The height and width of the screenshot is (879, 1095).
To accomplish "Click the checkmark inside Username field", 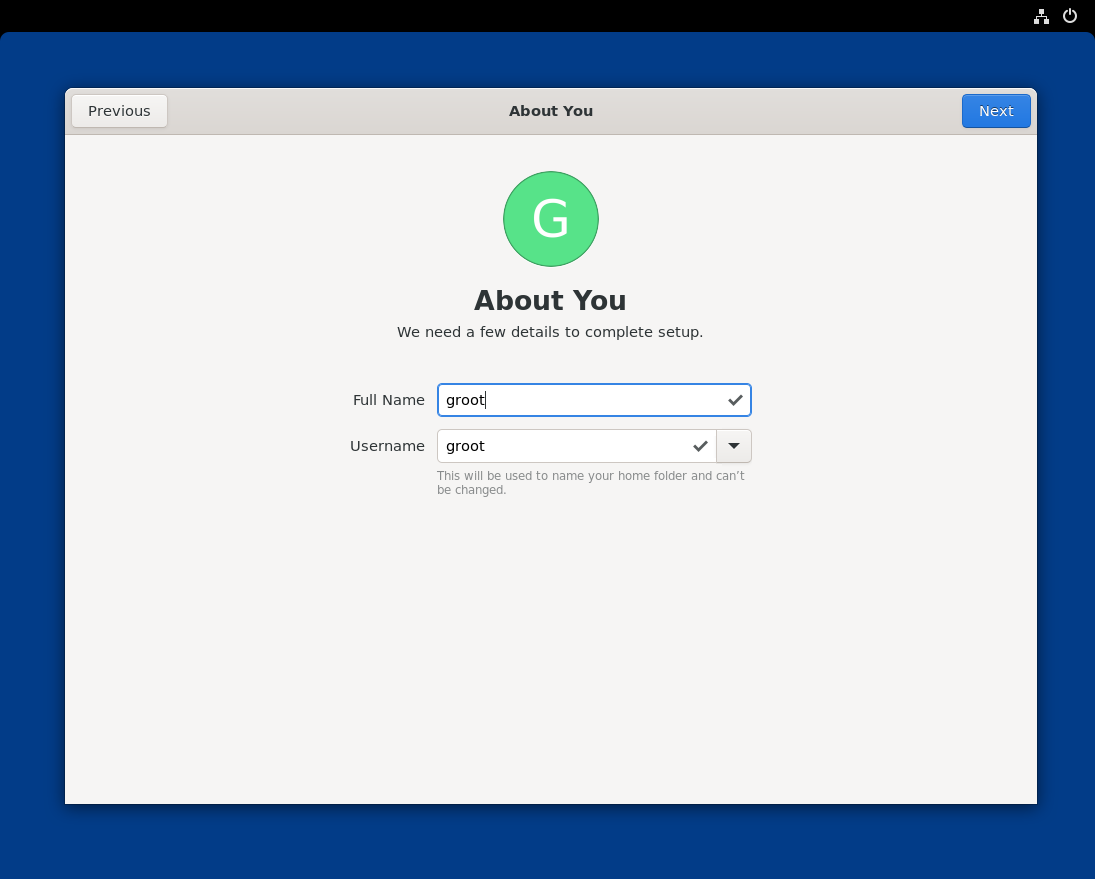I will pyautogui.click(x=700, y=446).
